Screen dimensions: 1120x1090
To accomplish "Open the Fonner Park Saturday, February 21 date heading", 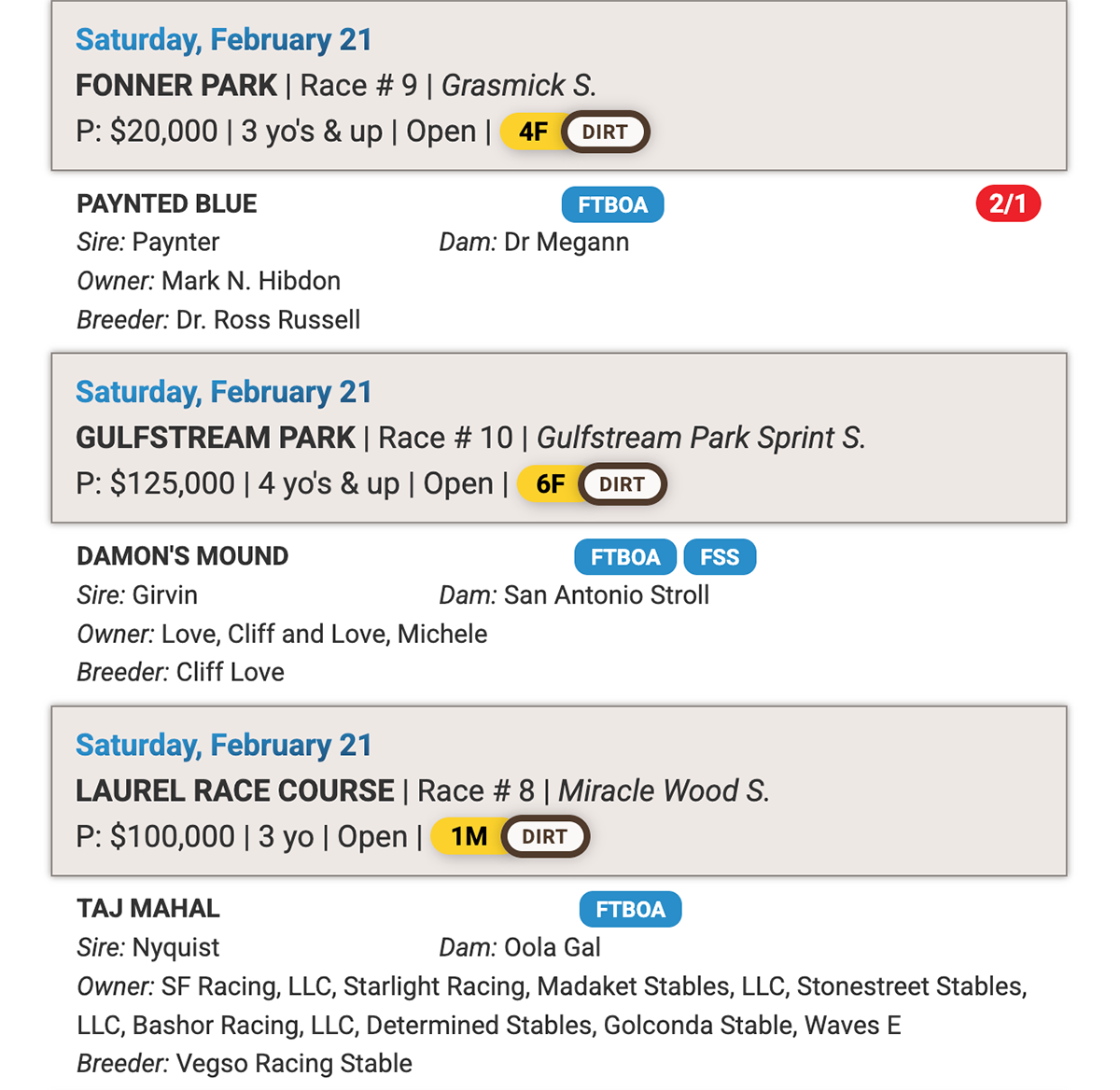I will 224,40.
